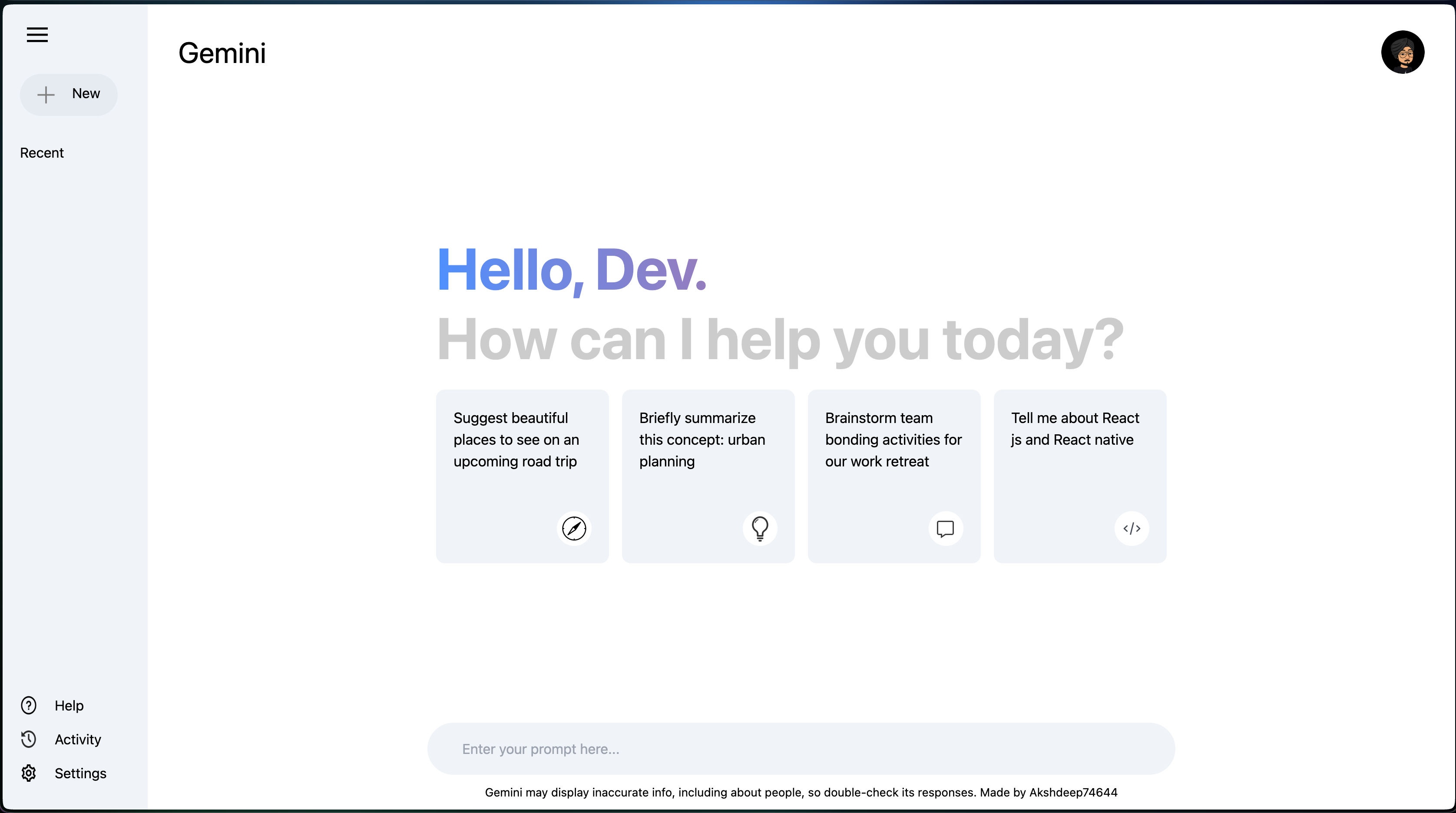The height and width of the screenshot is (813, 1456).
Task: Select the urban planning summary card
Action: [708, 476]
